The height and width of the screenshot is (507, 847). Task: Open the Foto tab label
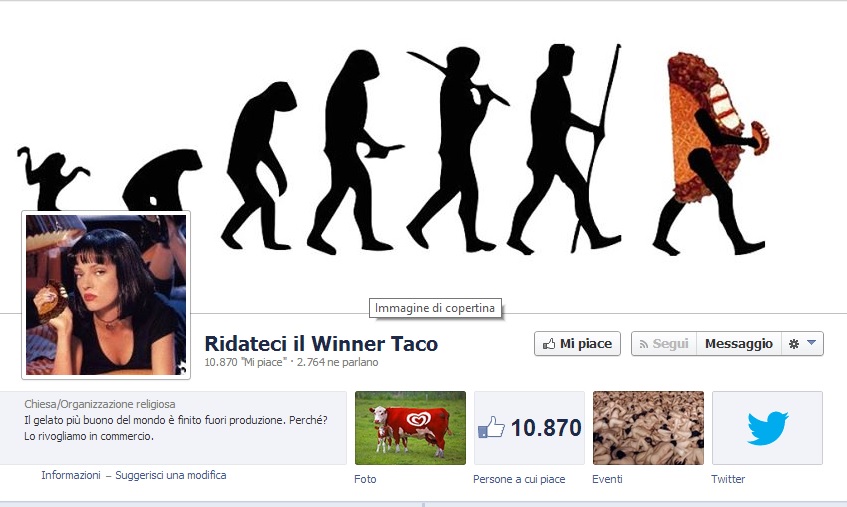click(365, 479)
